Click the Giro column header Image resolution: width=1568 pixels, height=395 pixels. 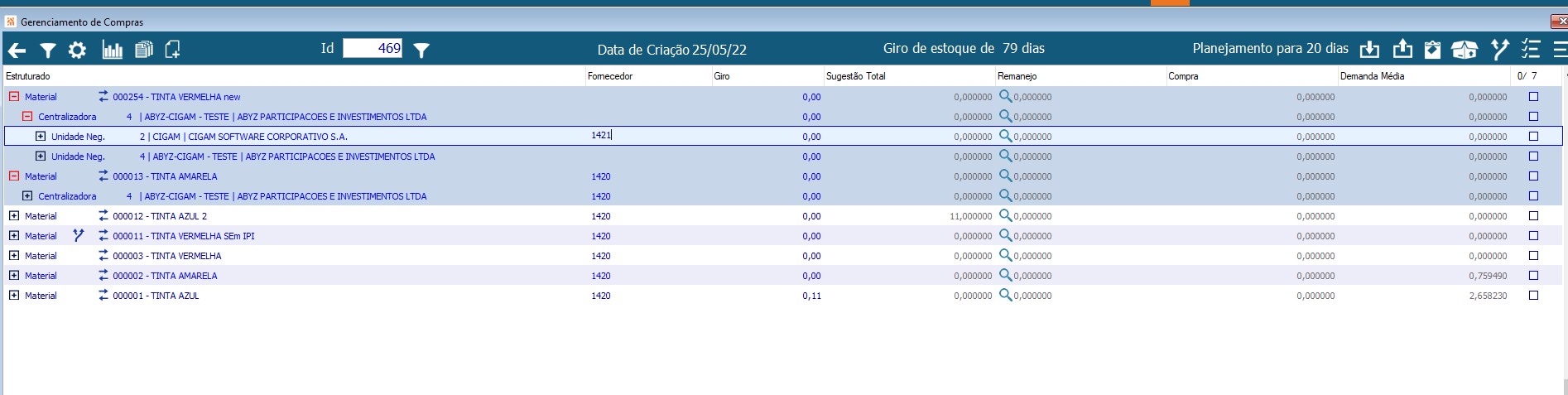(x=767, y=76)
